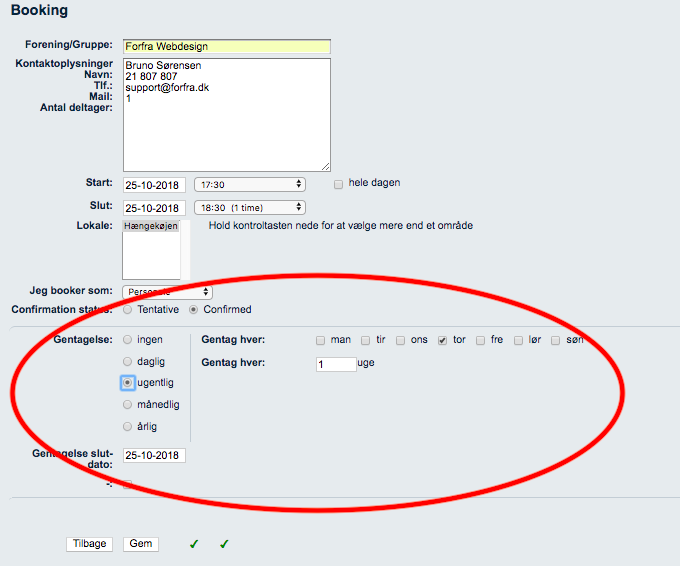Check the 'man' weekday checkbox
Screen dimensions: 680x566
(x=320, y=340)
